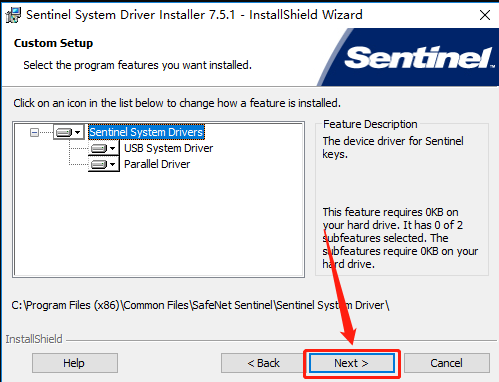Open the Sentinel System Drivers install-option dropdown arrow
Screen dimensions: 499x382
coord(78,132)
